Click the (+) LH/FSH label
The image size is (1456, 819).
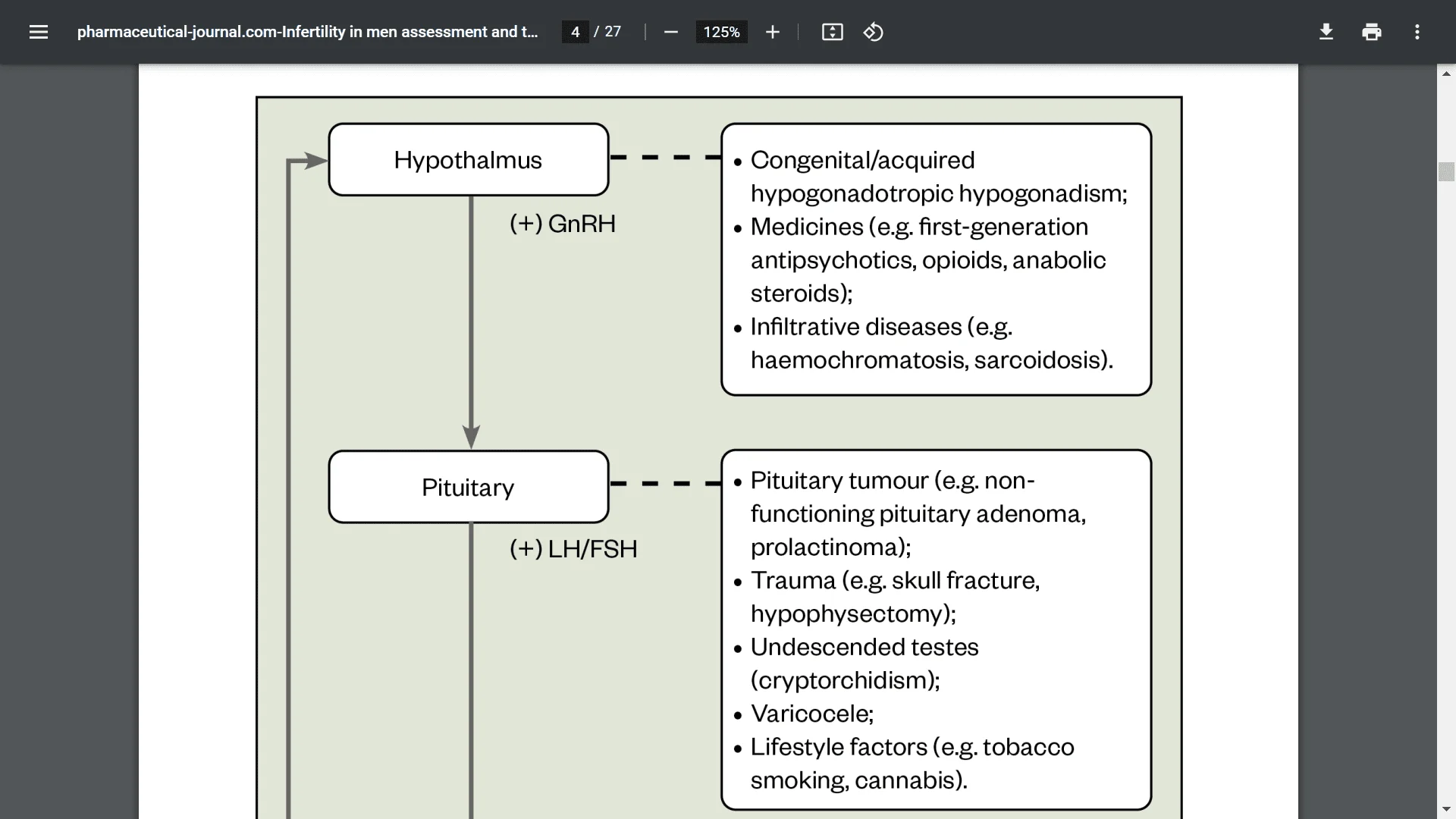[573, 549]
